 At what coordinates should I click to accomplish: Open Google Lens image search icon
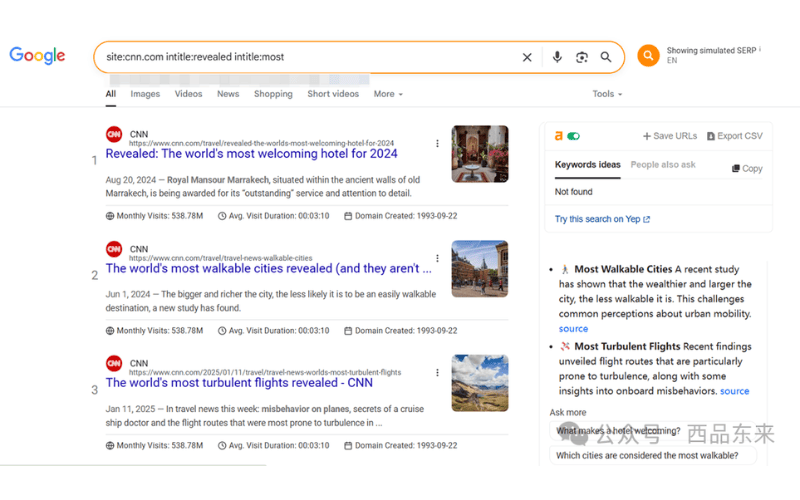tap(582, 57)
